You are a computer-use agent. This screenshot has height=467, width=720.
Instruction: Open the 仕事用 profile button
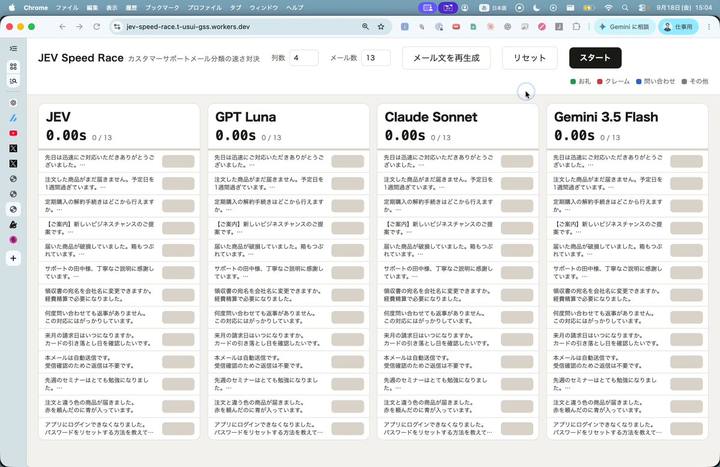point(678,27)
